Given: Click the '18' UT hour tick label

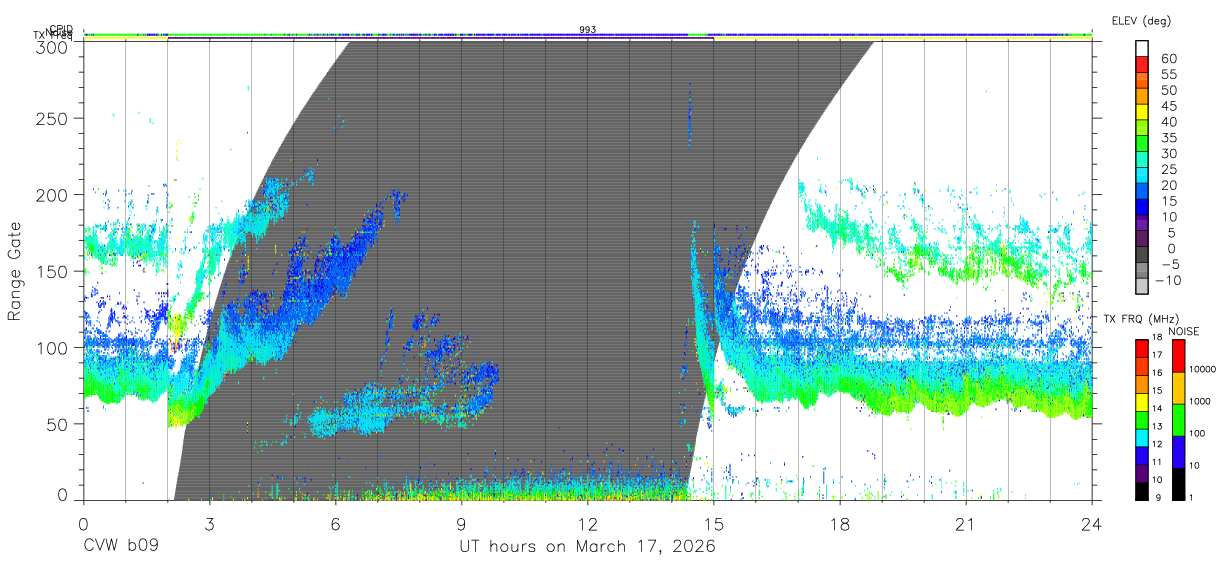Looking at the screenshot, I should tap(840, 524).
